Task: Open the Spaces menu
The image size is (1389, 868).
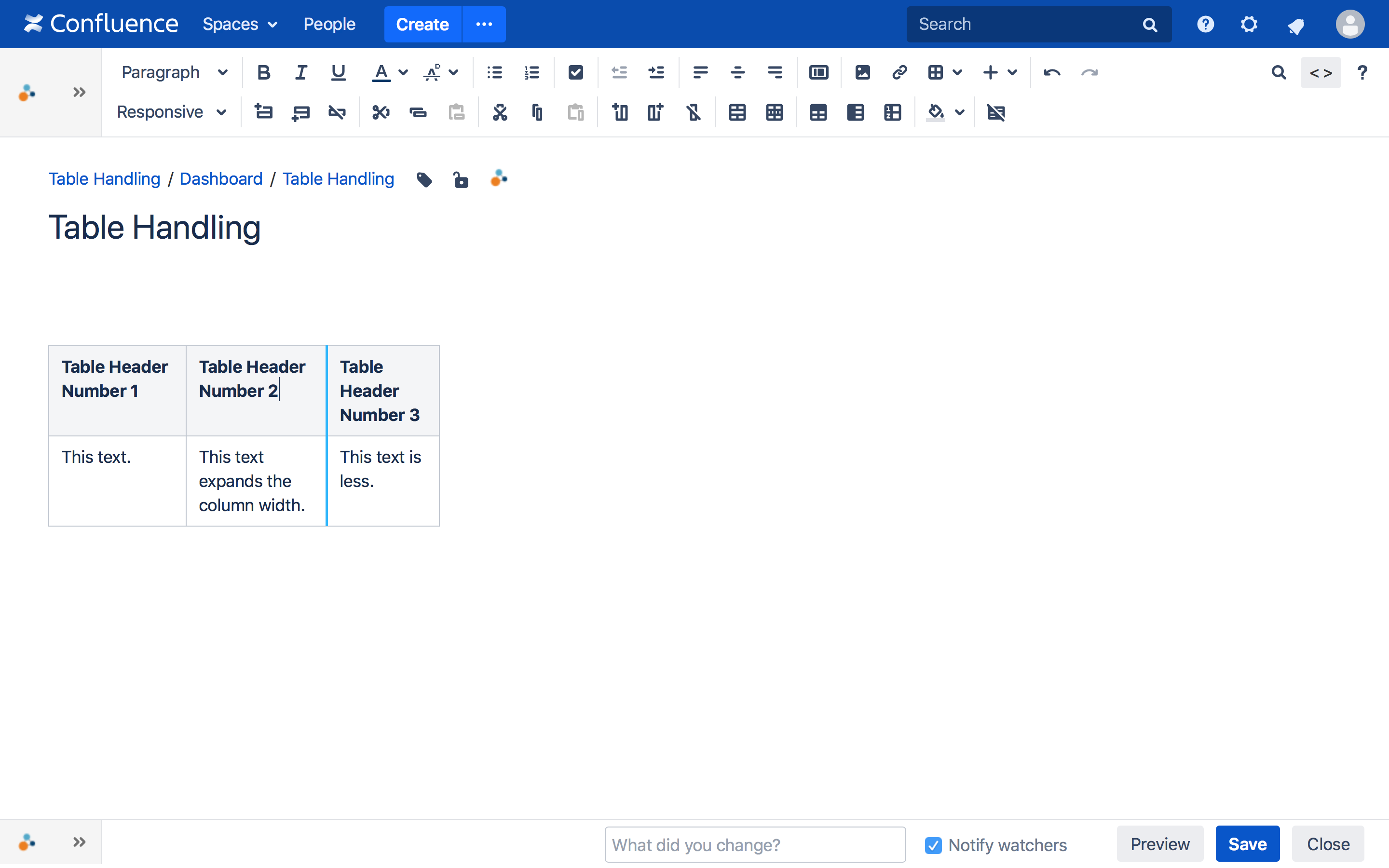Action: (x=239, y=24)
